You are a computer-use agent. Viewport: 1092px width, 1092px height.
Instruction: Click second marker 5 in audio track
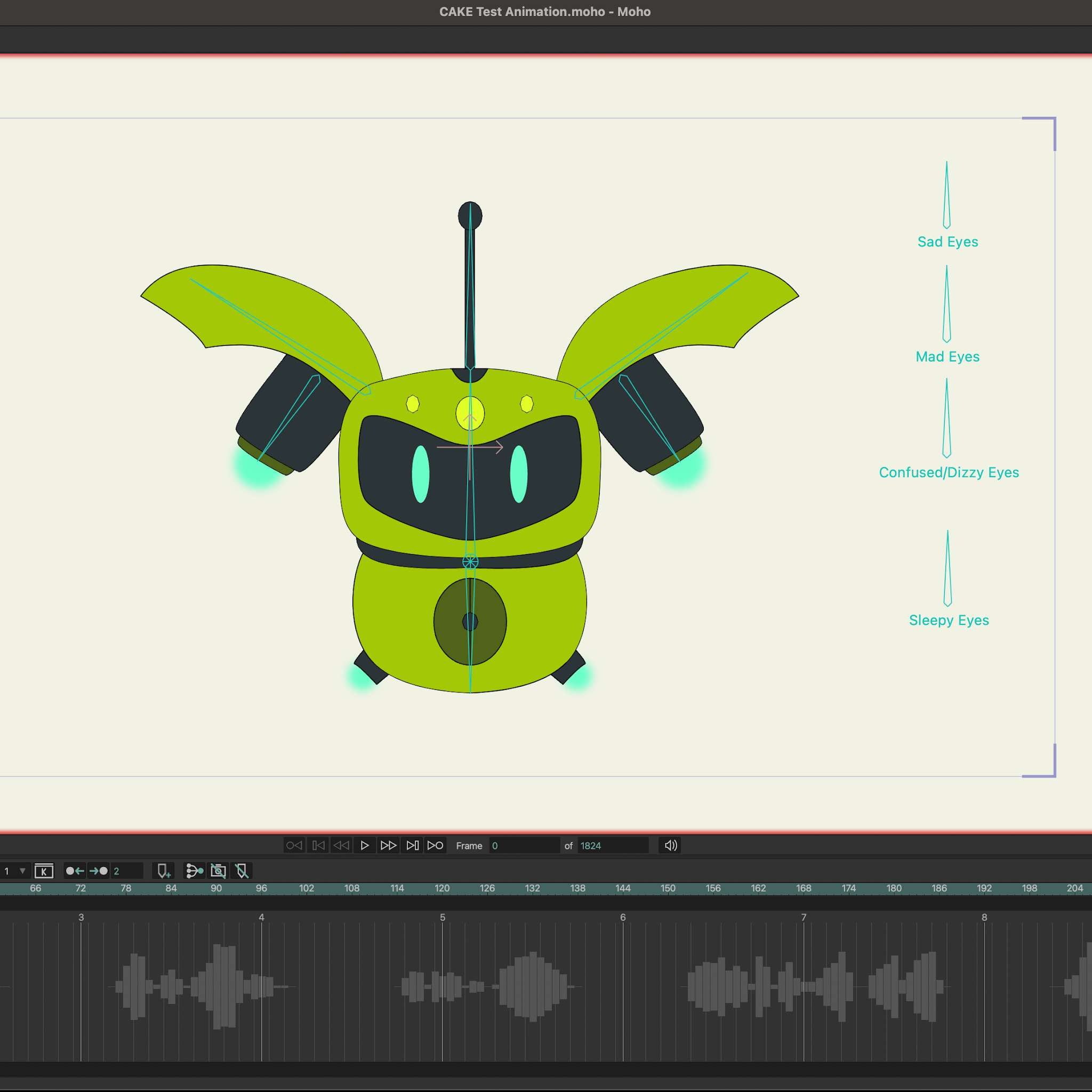443,917
